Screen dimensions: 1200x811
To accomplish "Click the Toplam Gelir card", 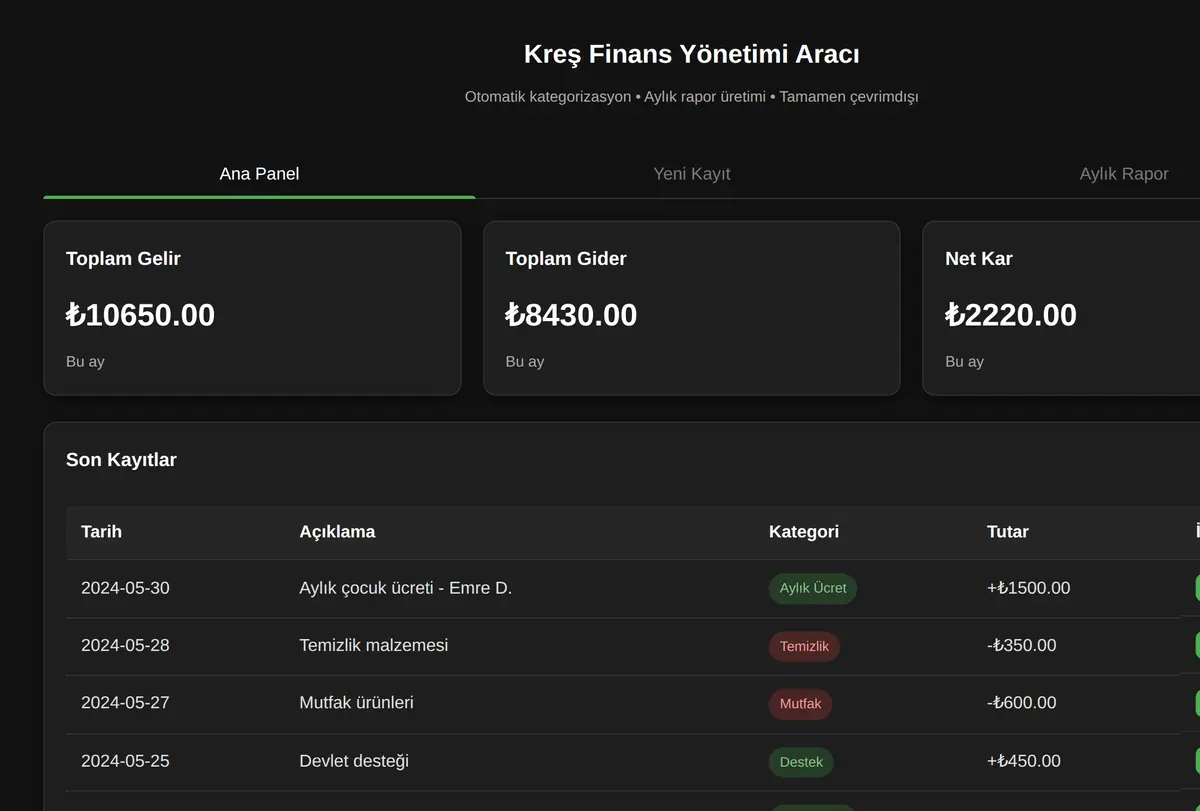I will (252, 308).
